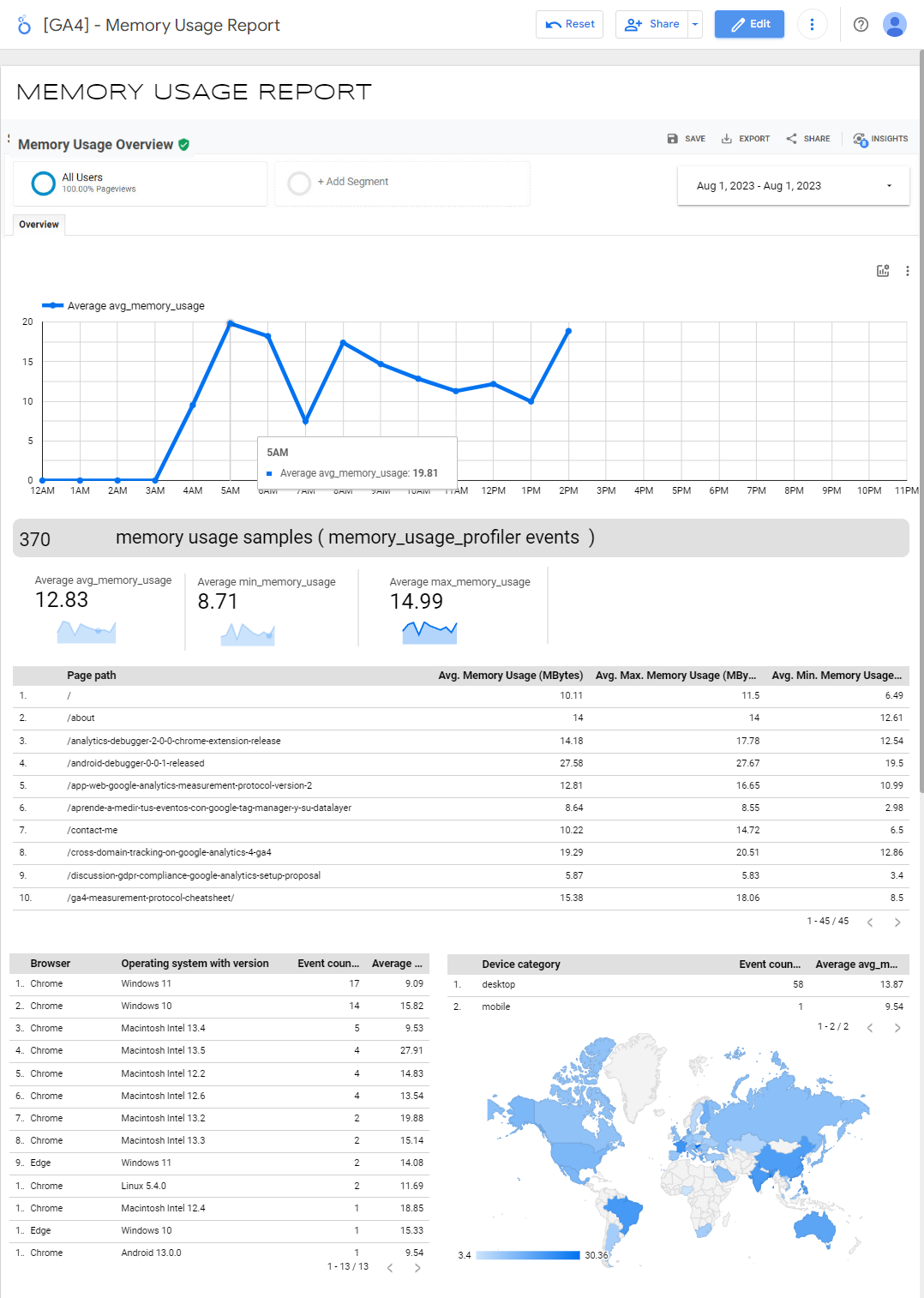
Task: Select the All Users segment circle
Action: point(44,183)
